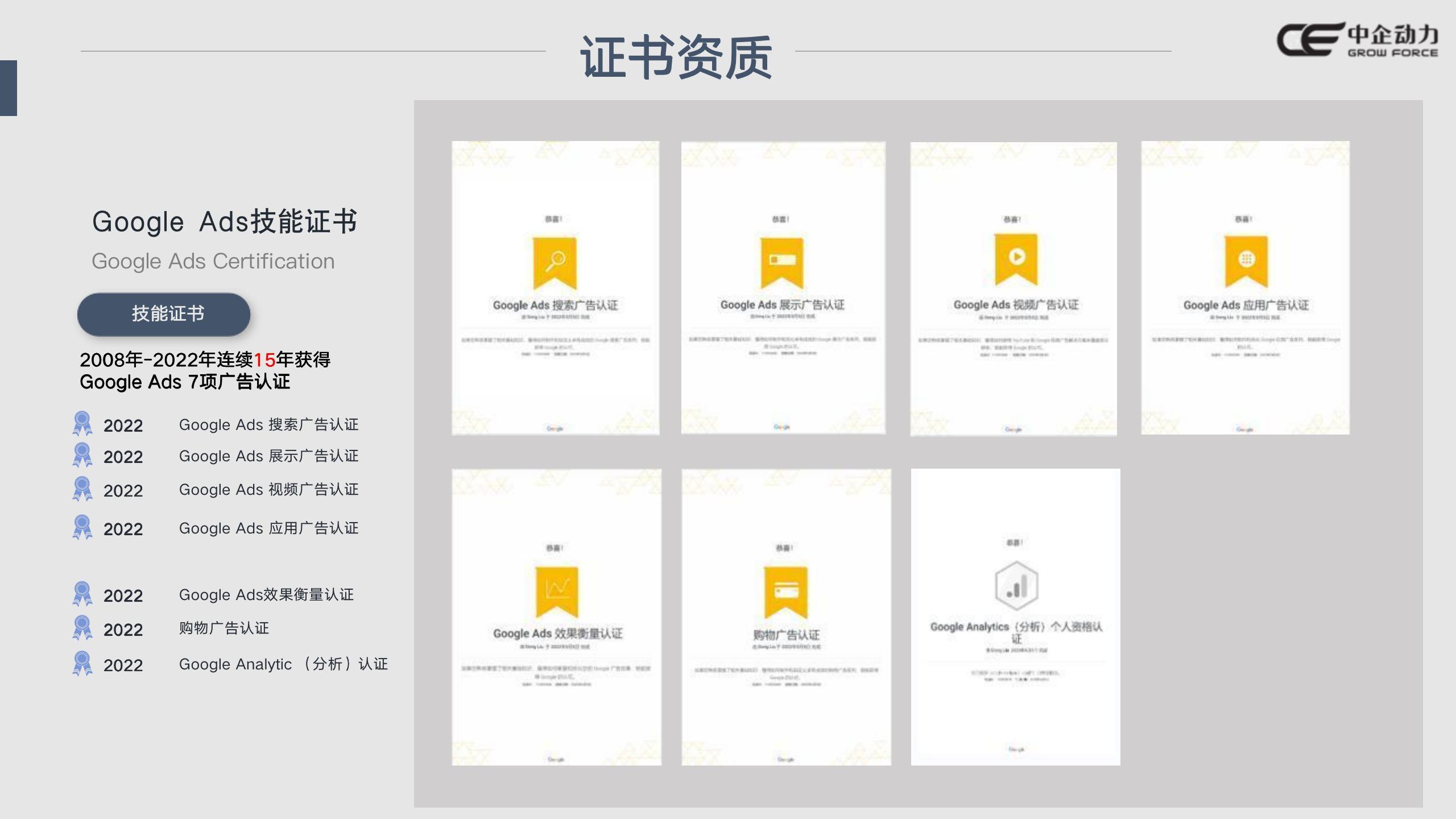
Task: Click the yellow card badge on 购物广告认证 certificate
Action: click(x=786, y=591)
